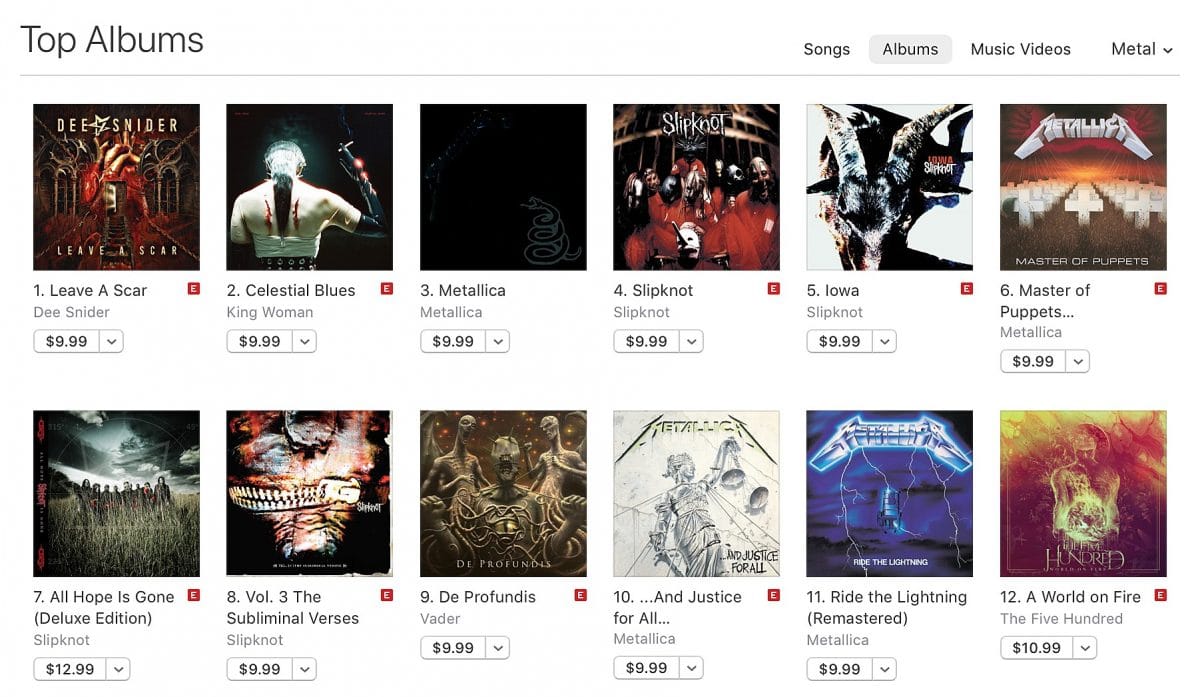Viewport: 1200px width, 697px height.
Task: Open the King Woman artist link
Action: click(x=270, y=312)
